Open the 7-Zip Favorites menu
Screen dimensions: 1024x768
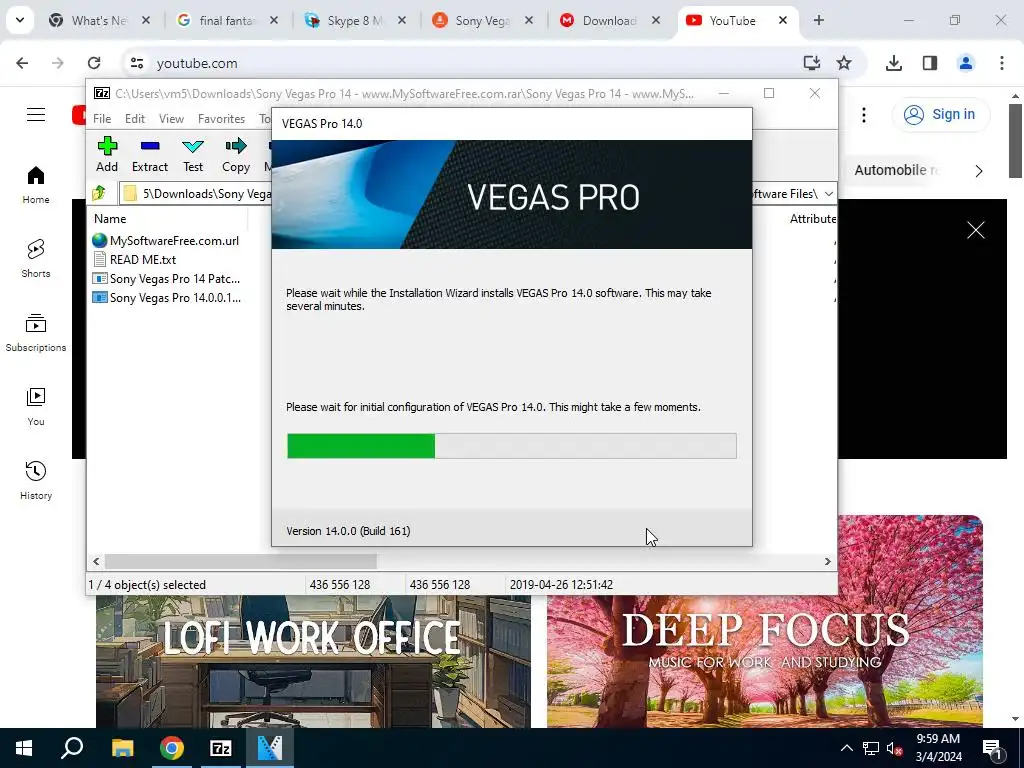coord(221,119)
